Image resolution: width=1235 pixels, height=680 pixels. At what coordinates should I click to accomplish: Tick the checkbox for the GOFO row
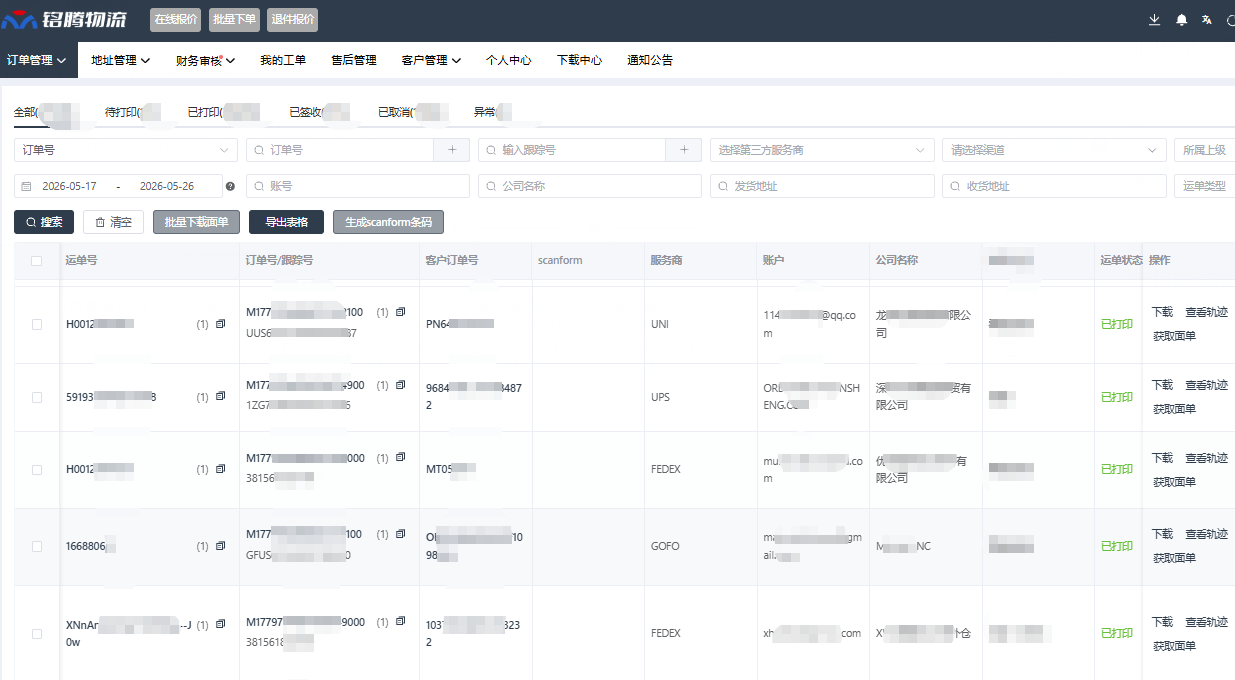[x=37, y=546]
